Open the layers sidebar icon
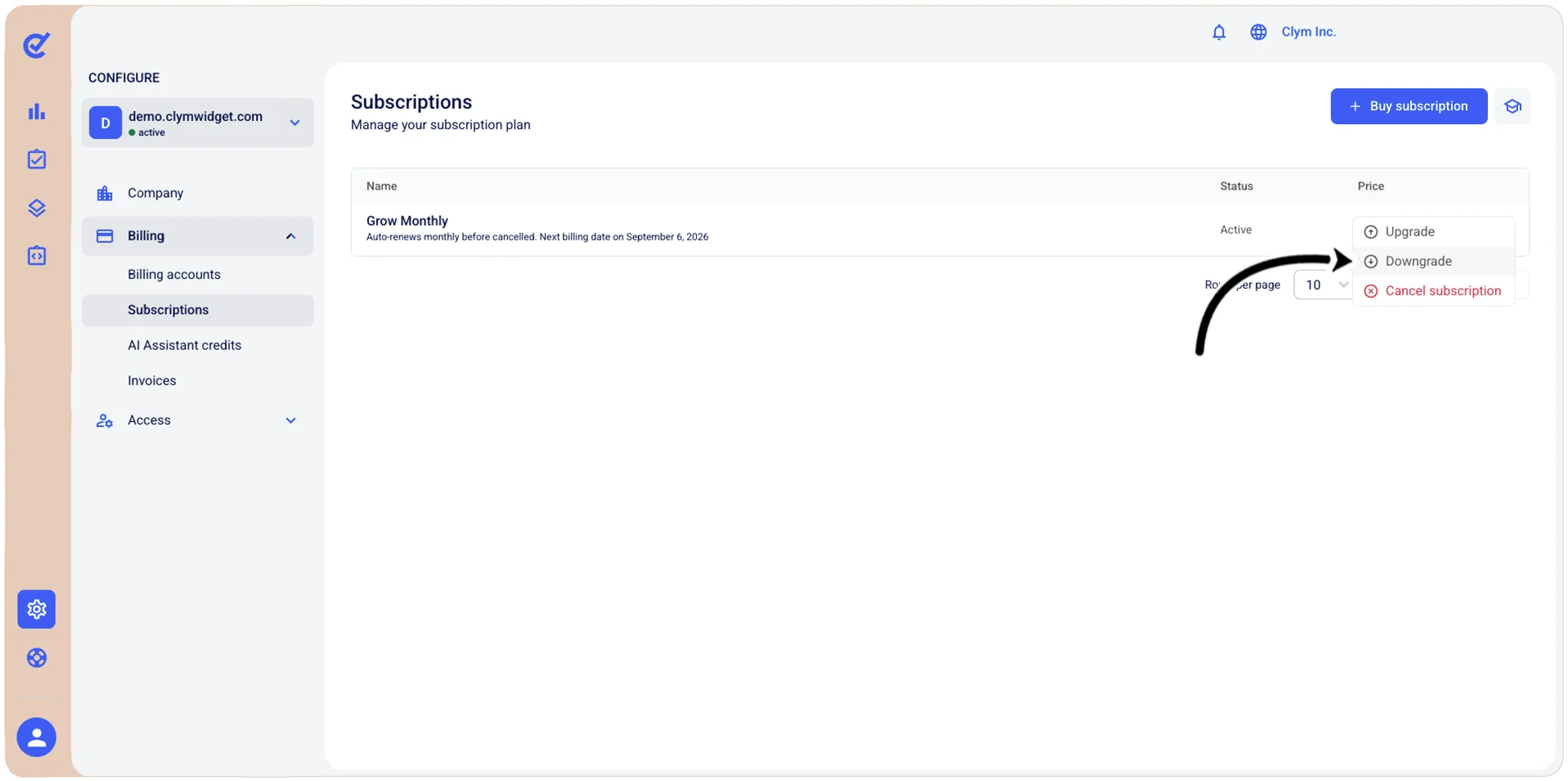1568x781 pixels. pyautogui.click(x=37, y=208)
